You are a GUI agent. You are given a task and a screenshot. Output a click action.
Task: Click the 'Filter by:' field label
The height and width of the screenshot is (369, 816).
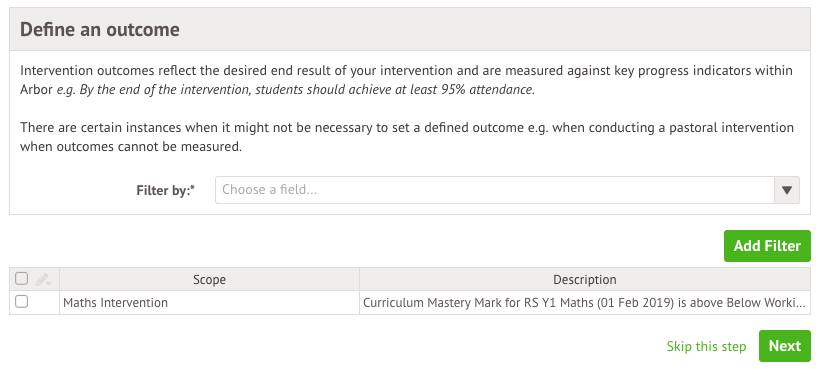[165, 190]
